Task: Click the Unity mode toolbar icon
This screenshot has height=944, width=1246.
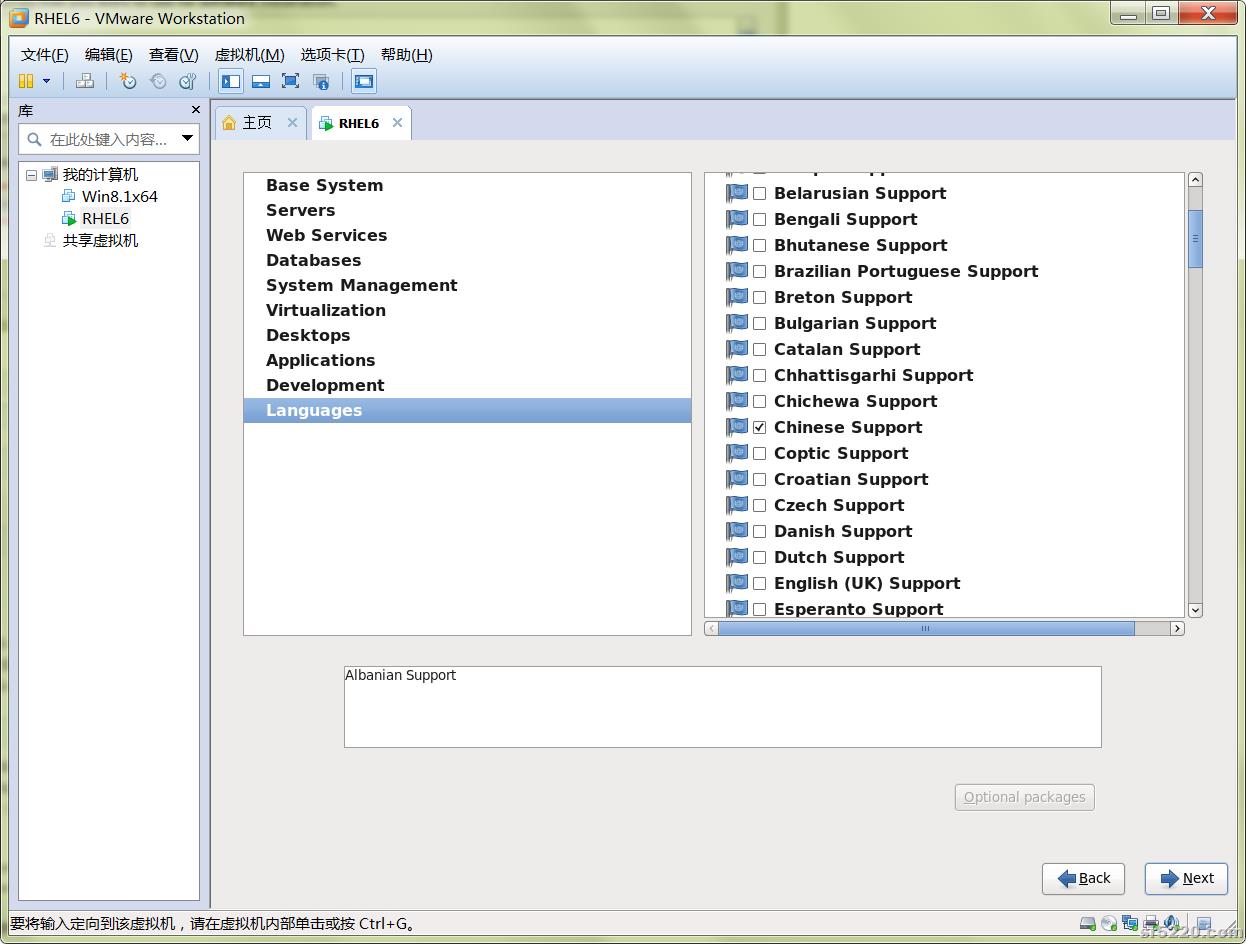Action: pos(321,81)
